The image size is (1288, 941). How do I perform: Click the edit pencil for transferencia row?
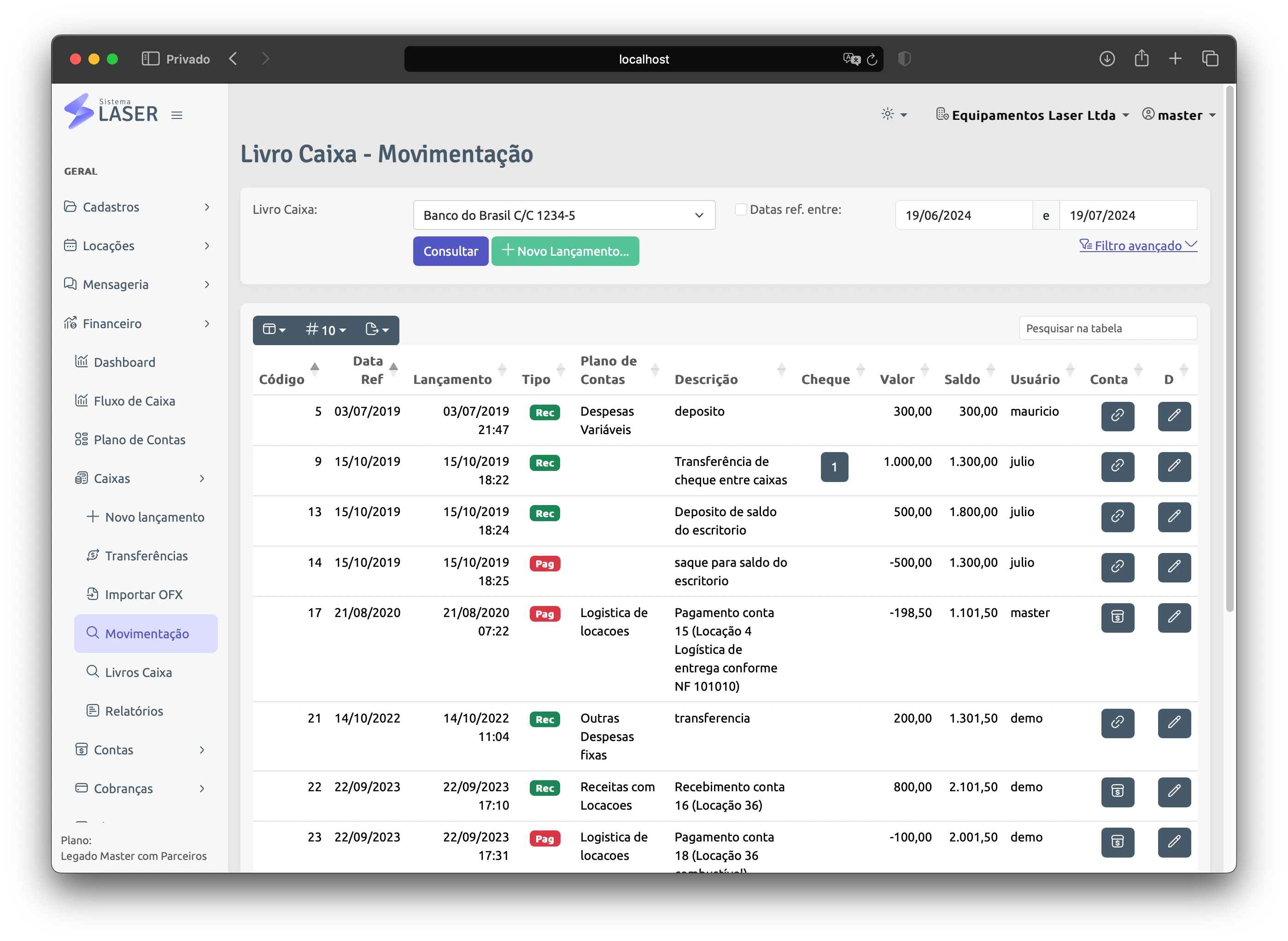point(1174,723)
